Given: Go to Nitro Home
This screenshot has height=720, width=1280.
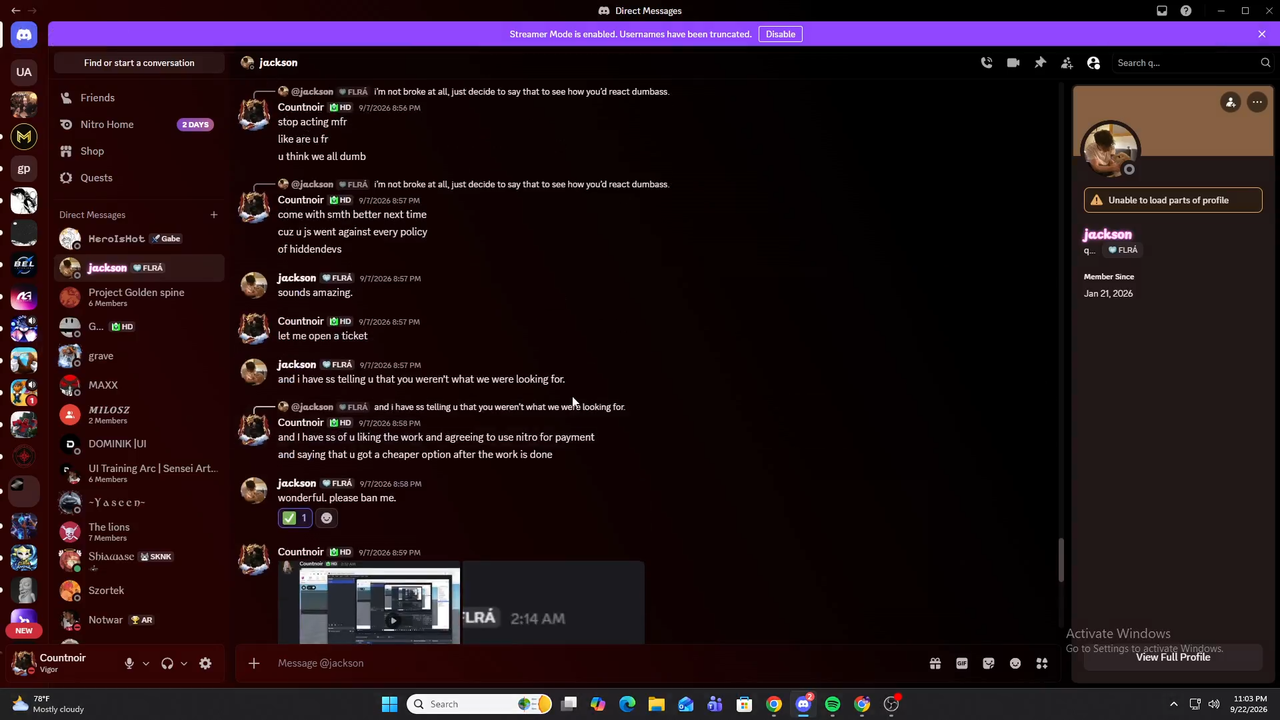Looking at the screenshot, I should point(139,125).
